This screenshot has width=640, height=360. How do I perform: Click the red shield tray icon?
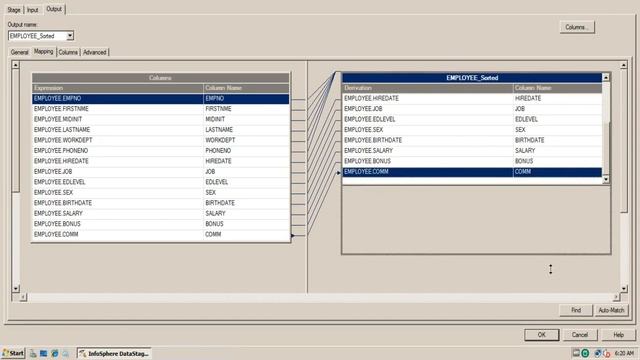(x=607, y=353)
